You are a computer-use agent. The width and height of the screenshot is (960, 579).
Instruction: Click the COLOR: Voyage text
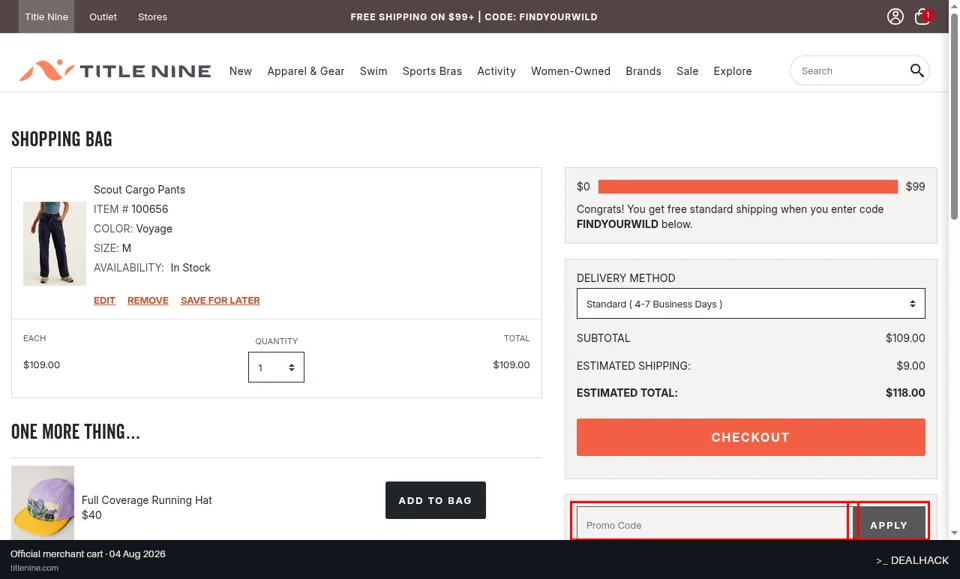pos(132,229)
